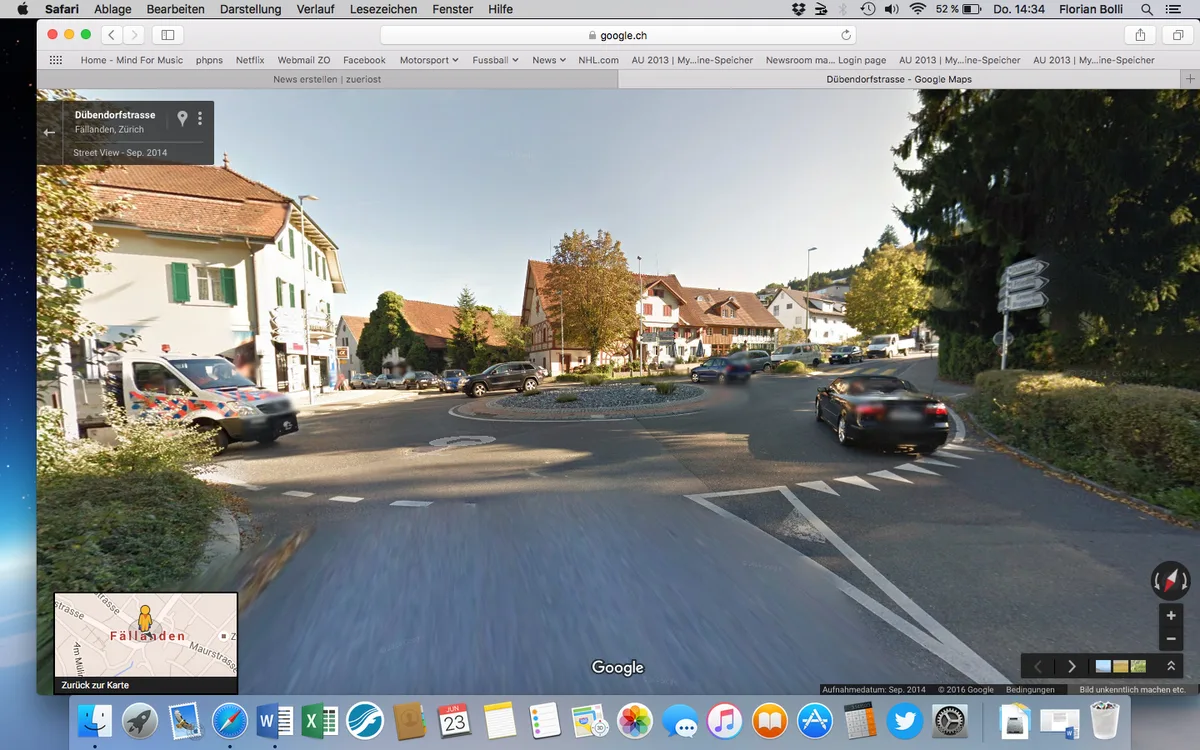The width and height of the screenshot is (1200, 750).
Task: Open Calendar from the Dock
Action: point(454,721)
